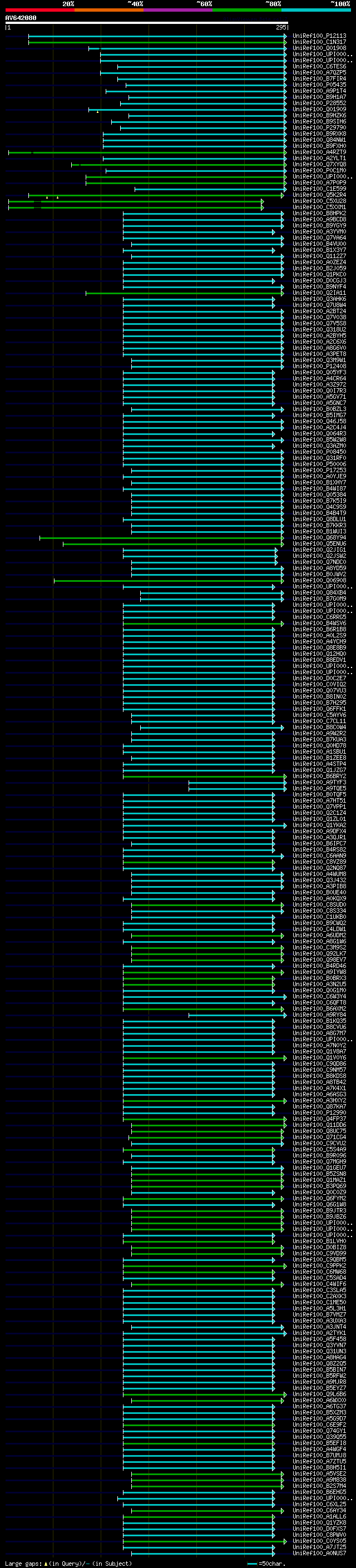Click the AV642080 query name label

point(21,18)
